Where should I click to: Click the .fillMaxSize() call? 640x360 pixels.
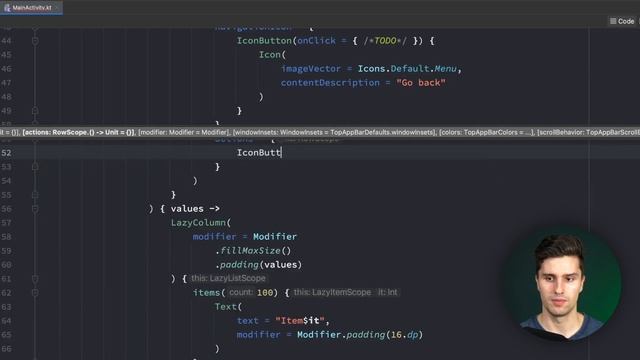click(x=253, y=251)
